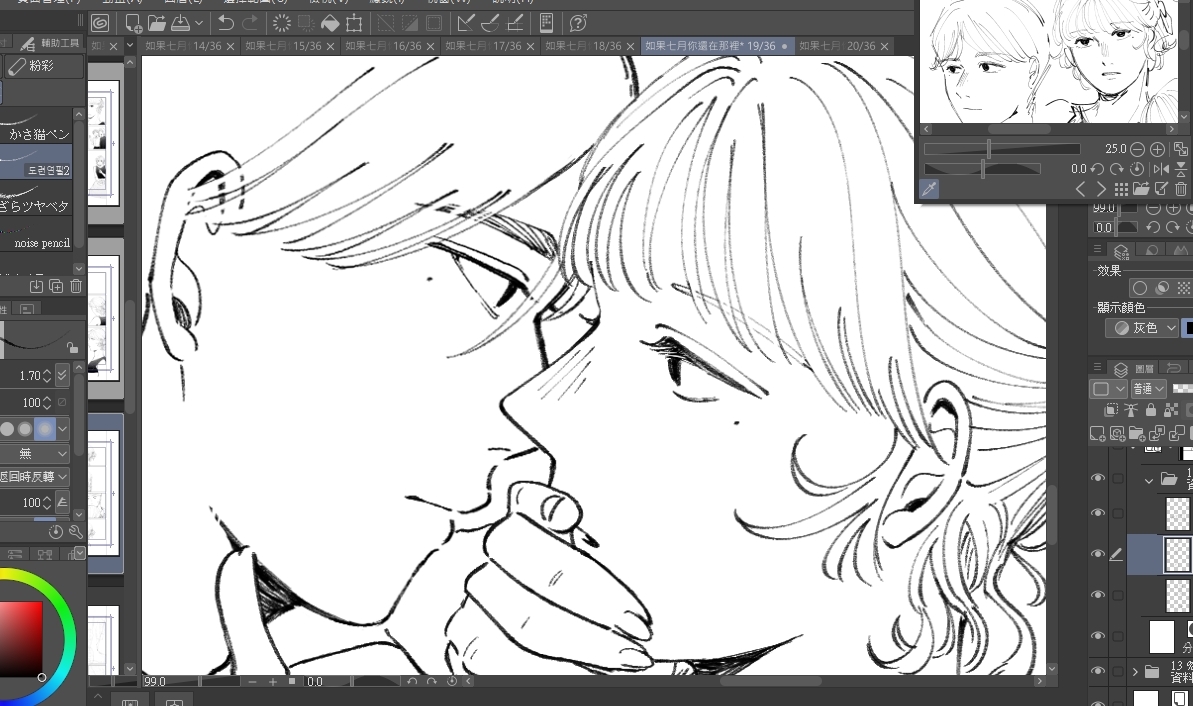
Task: Hide the currently selected layer
Action: coord(1097,554)
